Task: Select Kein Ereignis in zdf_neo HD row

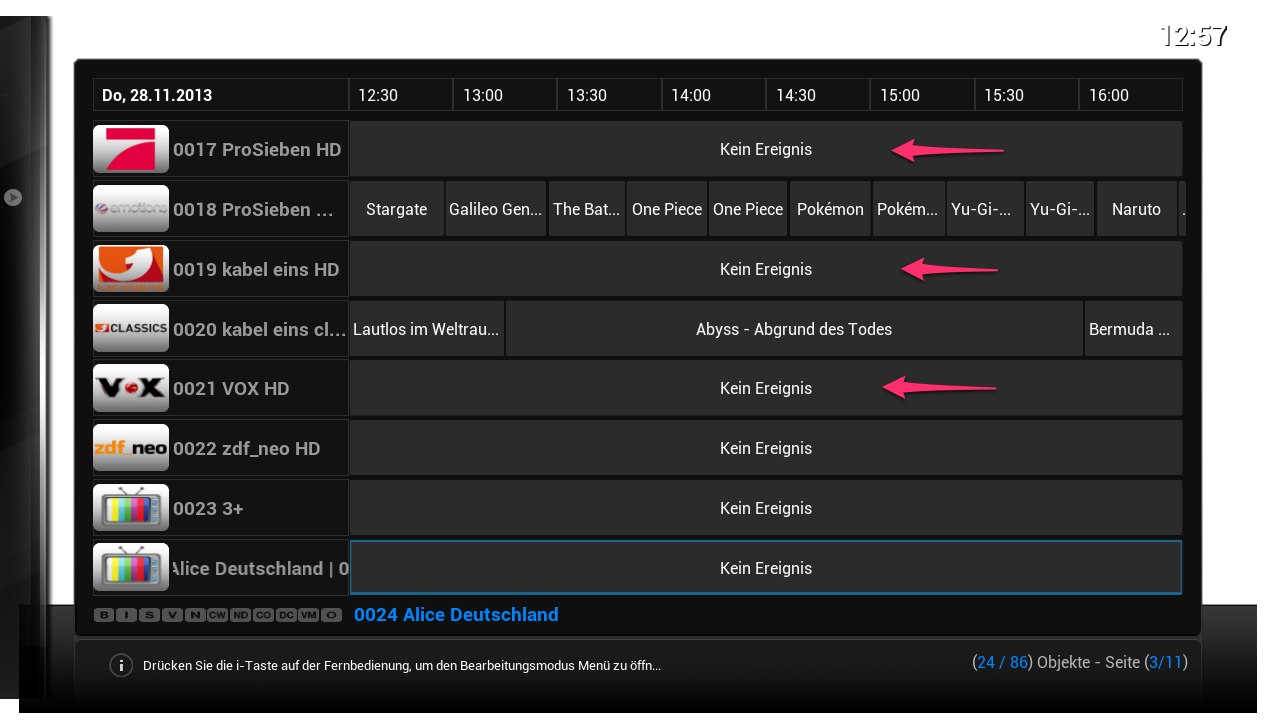Action: [x=766, y=448]
